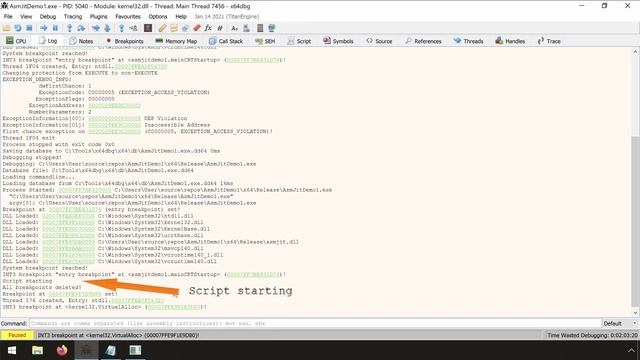Click the x64dbg bug icon in taskbar
The height and width of the screenshot is (360, 640).
coord(86,350)
